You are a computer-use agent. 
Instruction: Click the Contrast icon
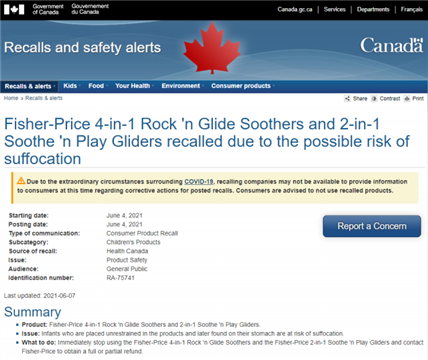click(374, 98)
